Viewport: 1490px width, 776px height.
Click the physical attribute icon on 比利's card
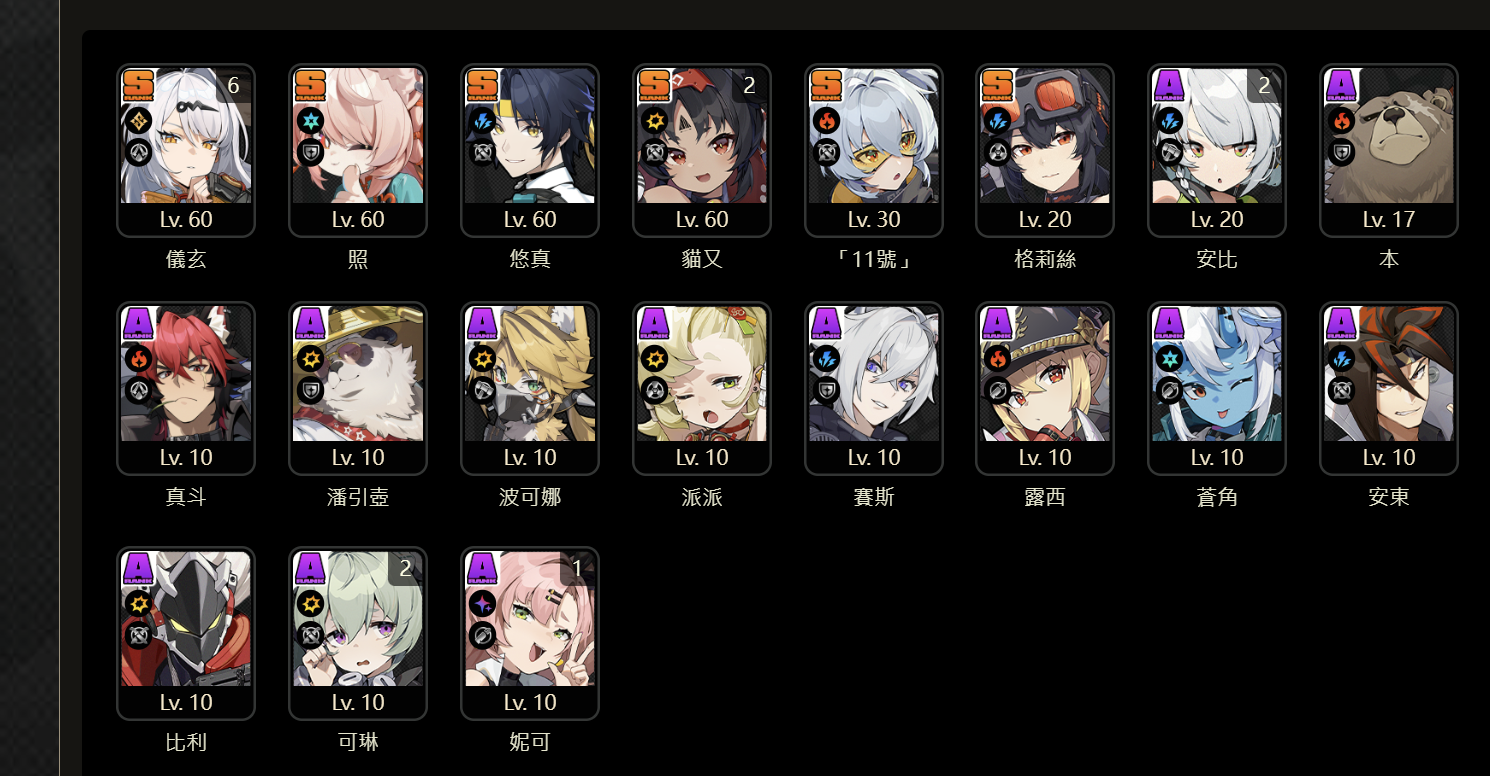(138, 603)
